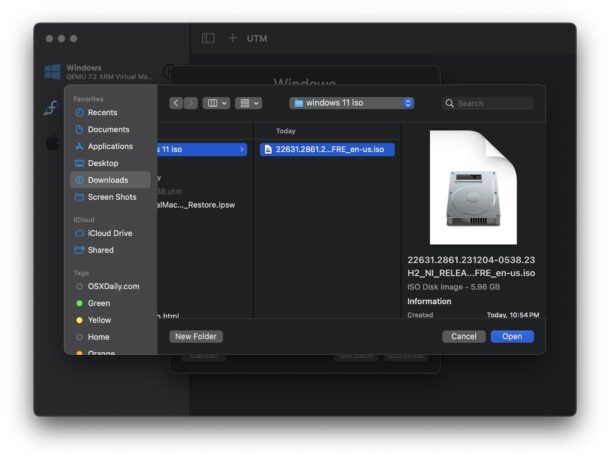Open the column view options dropdown
The image size is (610, 461).
(x=216, y=103)
